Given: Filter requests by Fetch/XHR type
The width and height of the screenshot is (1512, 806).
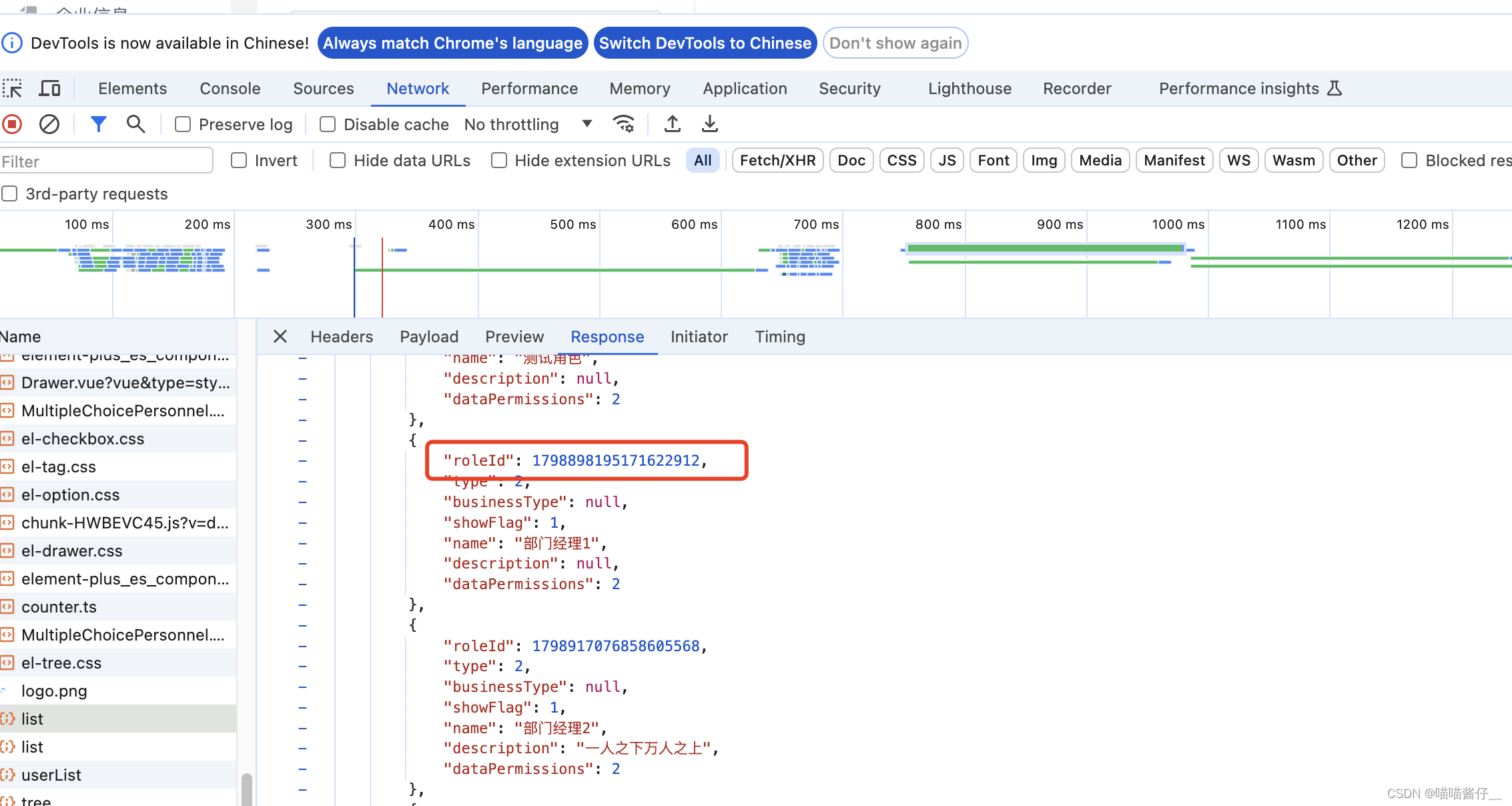Looking at the screenshot, I should tap(777, 161).
